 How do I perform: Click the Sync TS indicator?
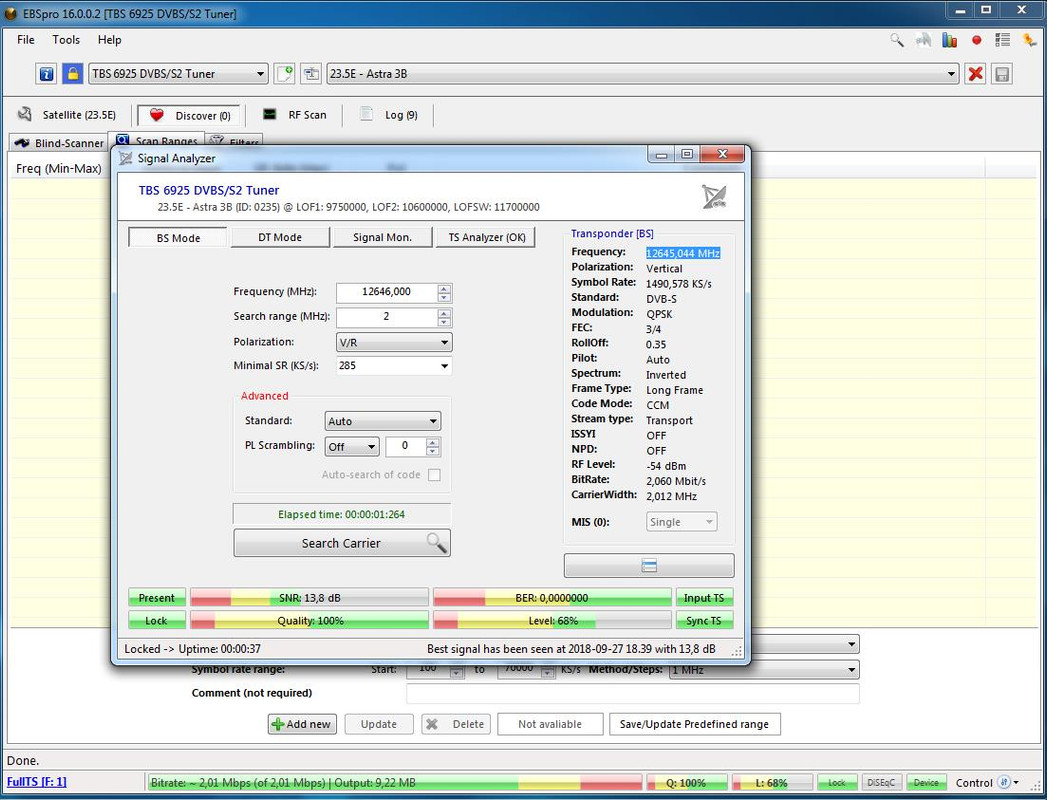click(704, 620)
